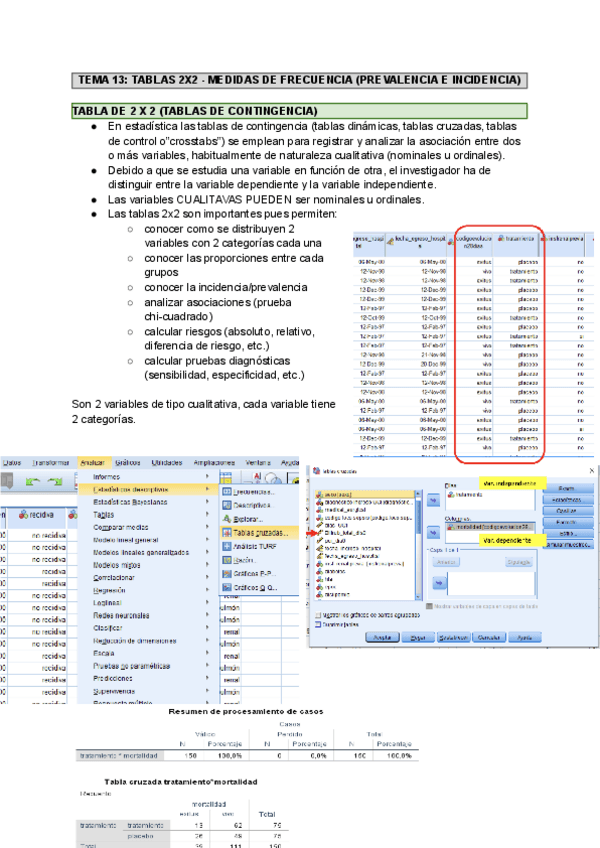This screenshot has height=848, width=600.
Task: Click the green redo arrow in SPSS toolbar
Action: click(x=55, y=481)
